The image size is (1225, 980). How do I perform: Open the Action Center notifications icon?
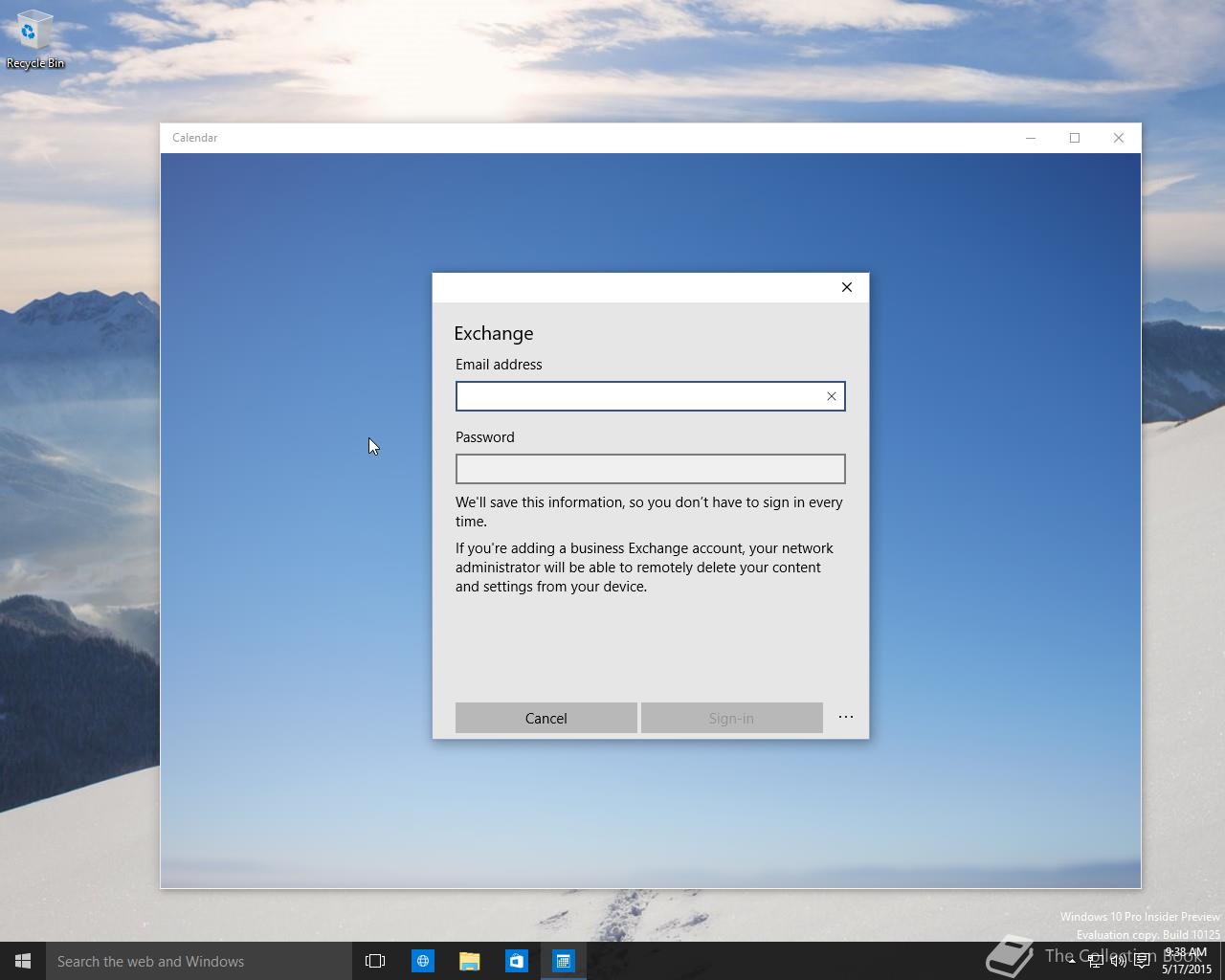(1142, 961)
